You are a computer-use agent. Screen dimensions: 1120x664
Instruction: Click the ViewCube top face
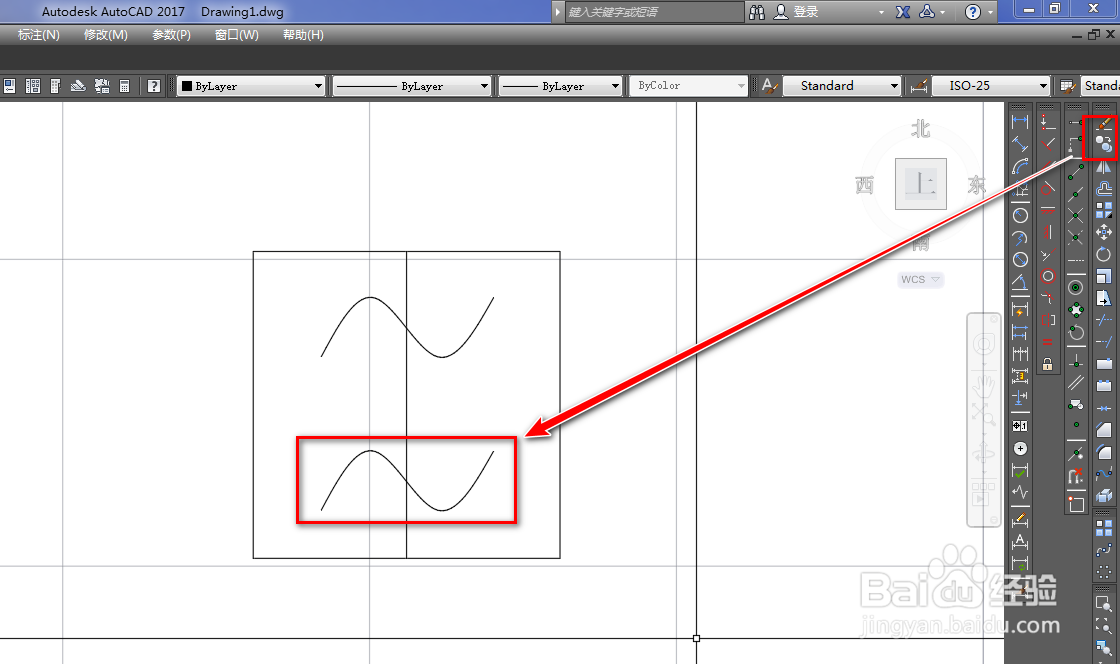click(921, 184)
